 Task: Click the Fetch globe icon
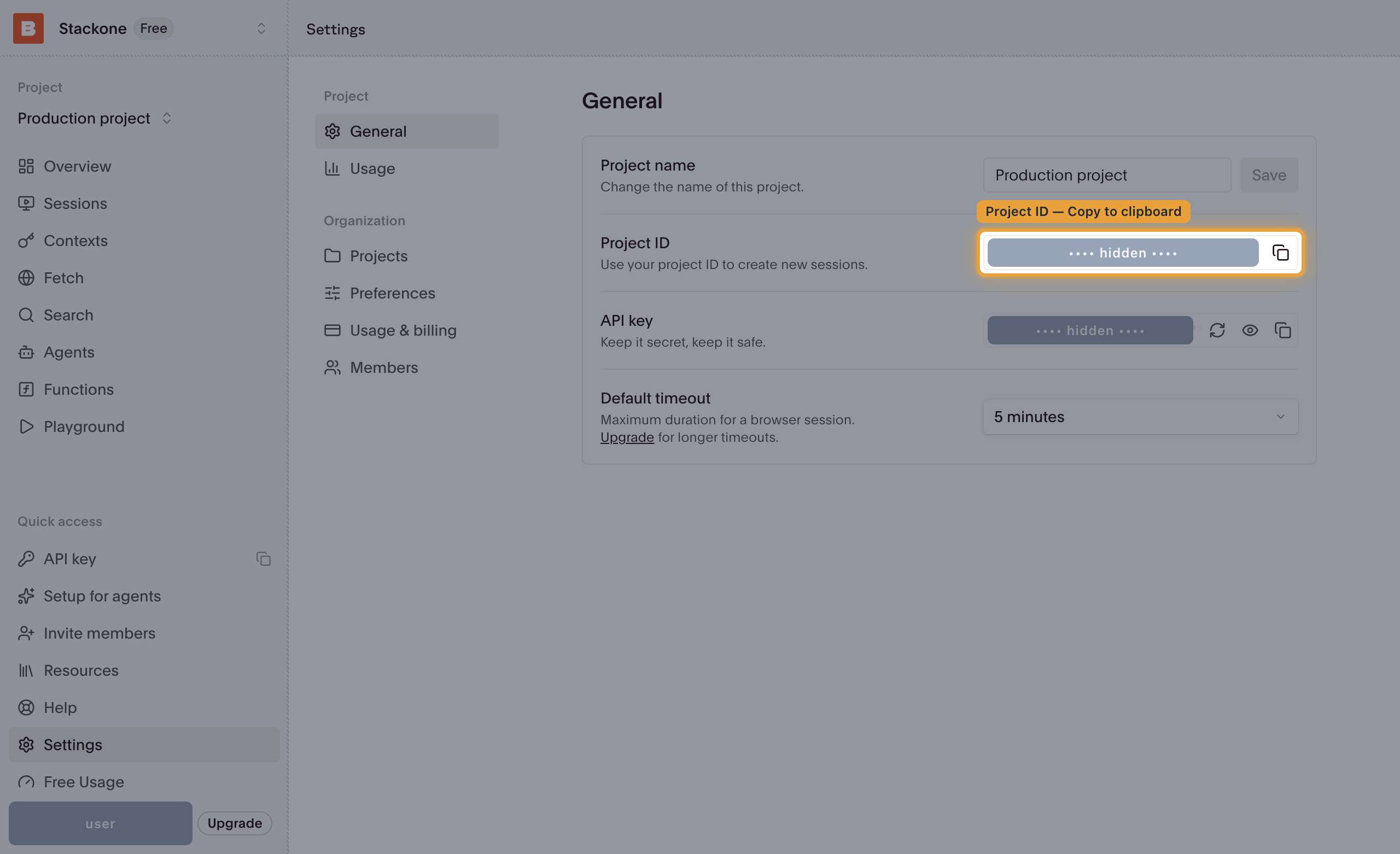[x=26, y=278]
